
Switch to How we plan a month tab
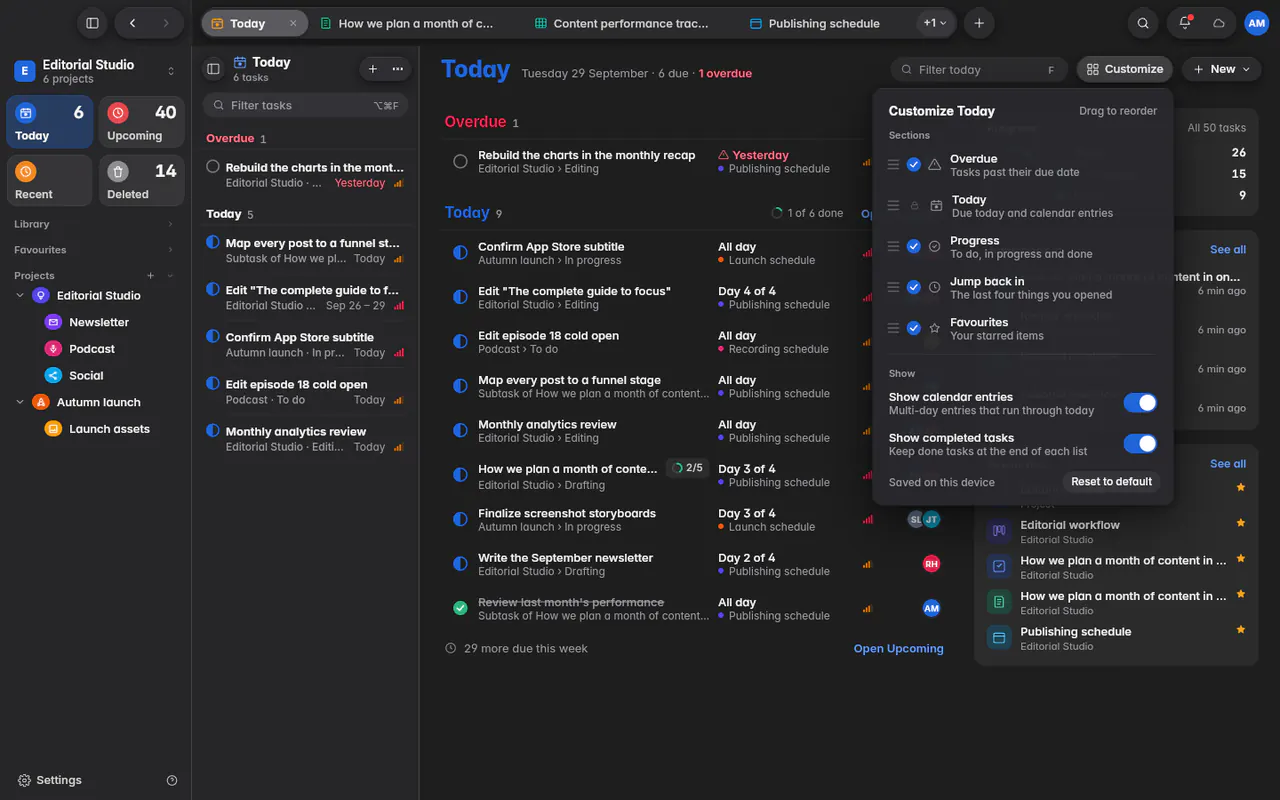[407, 23]
